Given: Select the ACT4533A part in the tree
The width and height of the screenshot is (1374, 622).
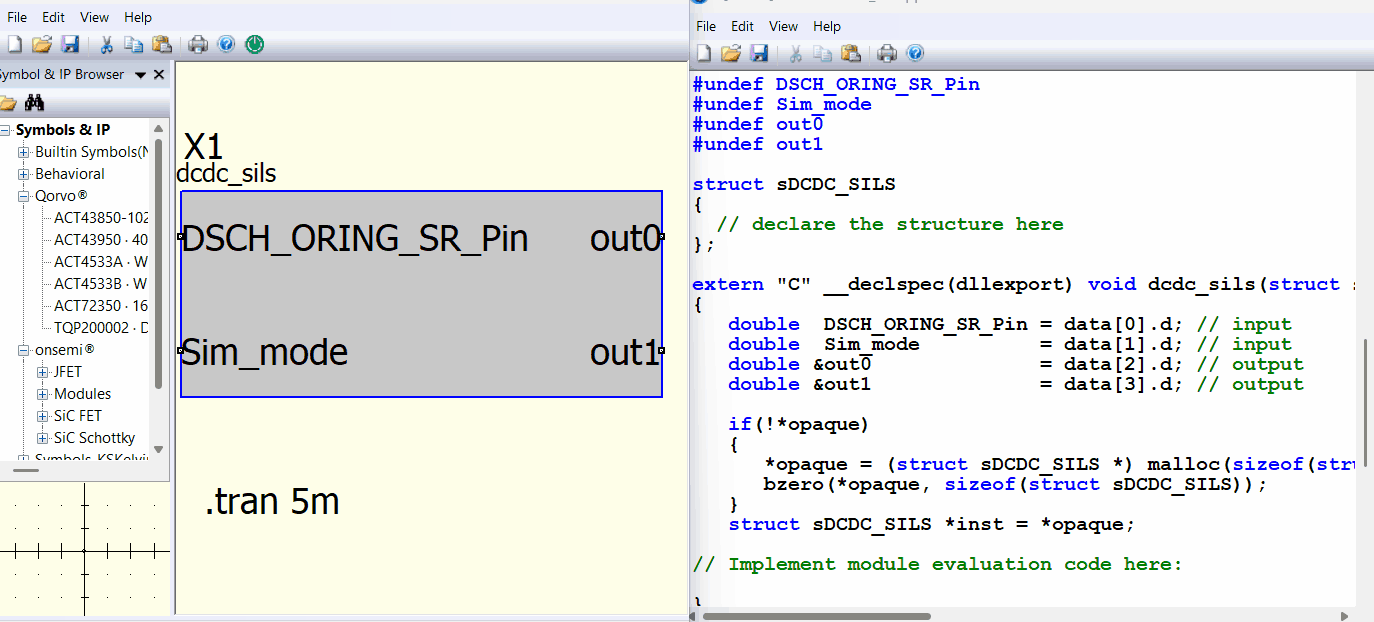Looking at the screenshot, I should click(100, 262).
